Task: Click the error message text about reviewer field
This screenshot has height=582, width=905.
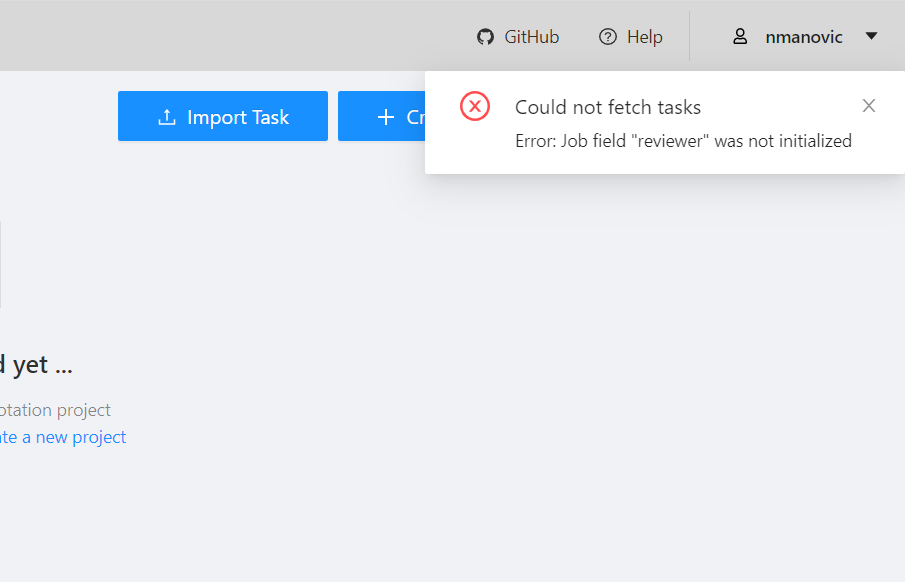Action: coord(683,140)
